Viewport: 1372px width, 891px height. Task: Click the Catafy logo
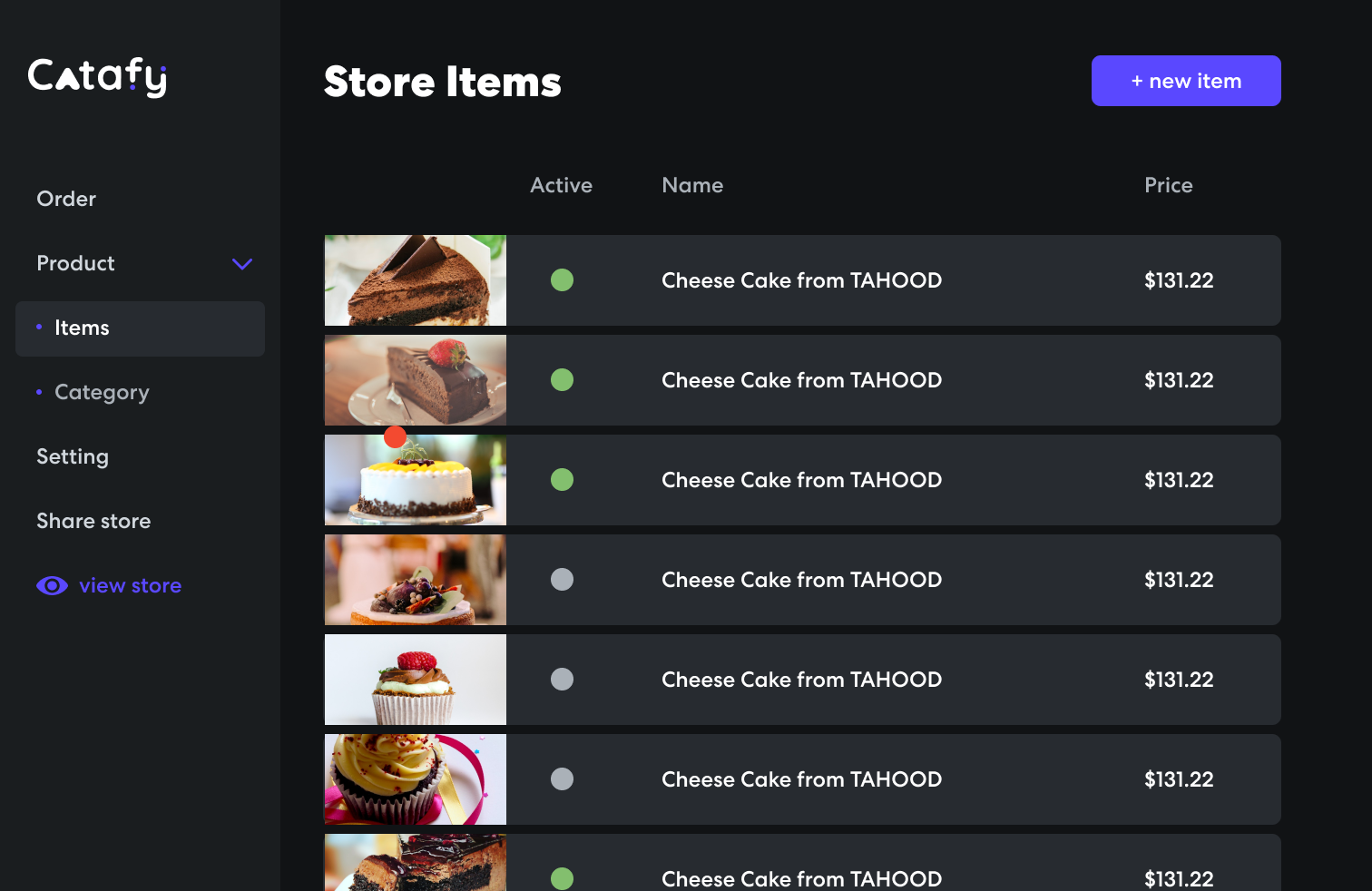[x=97, y=77]
